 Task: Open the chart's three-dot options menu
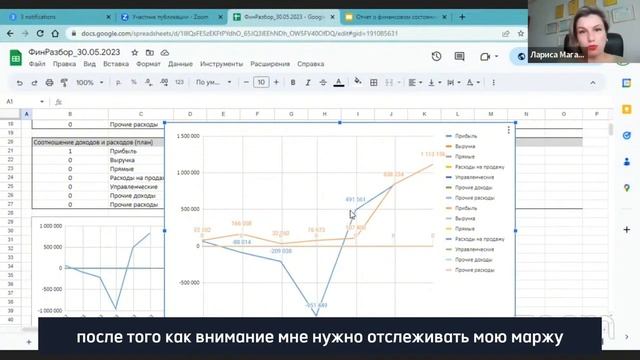coord(509,130)
